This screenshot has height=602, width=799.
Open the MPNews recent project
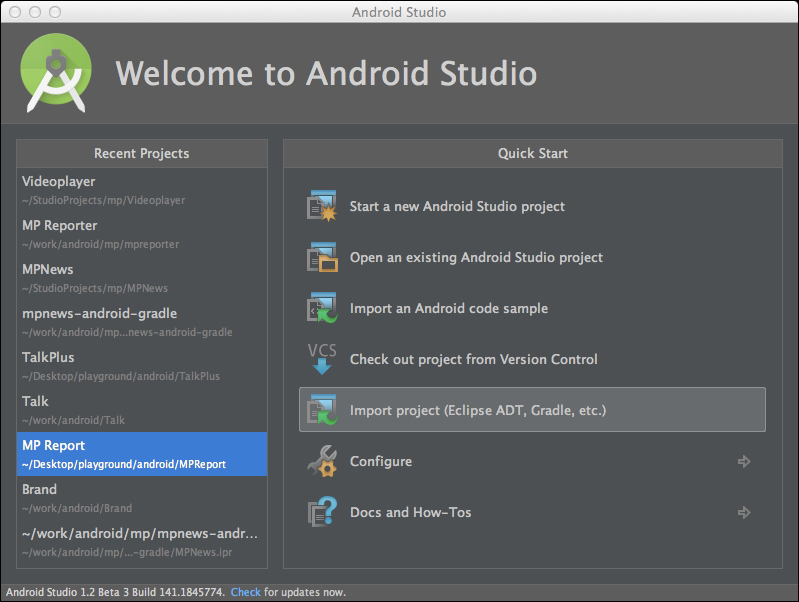point(142,278)
